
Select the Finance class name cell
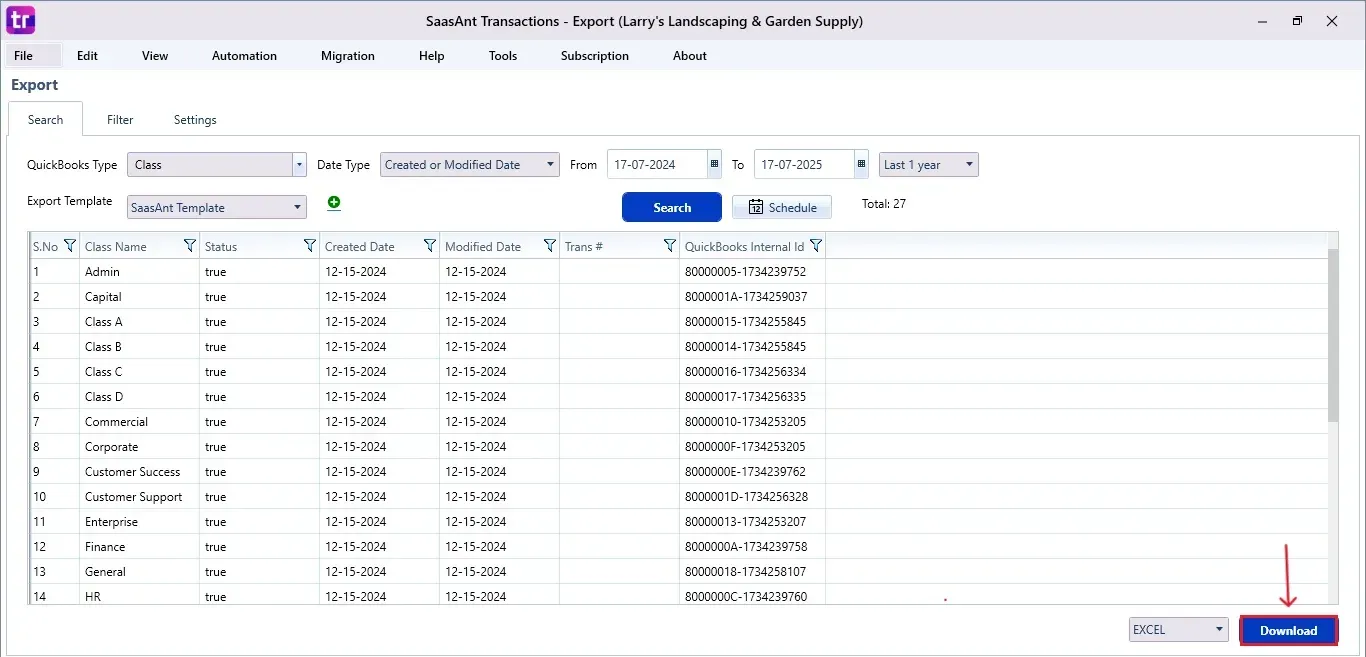click(x=139, y=547)
